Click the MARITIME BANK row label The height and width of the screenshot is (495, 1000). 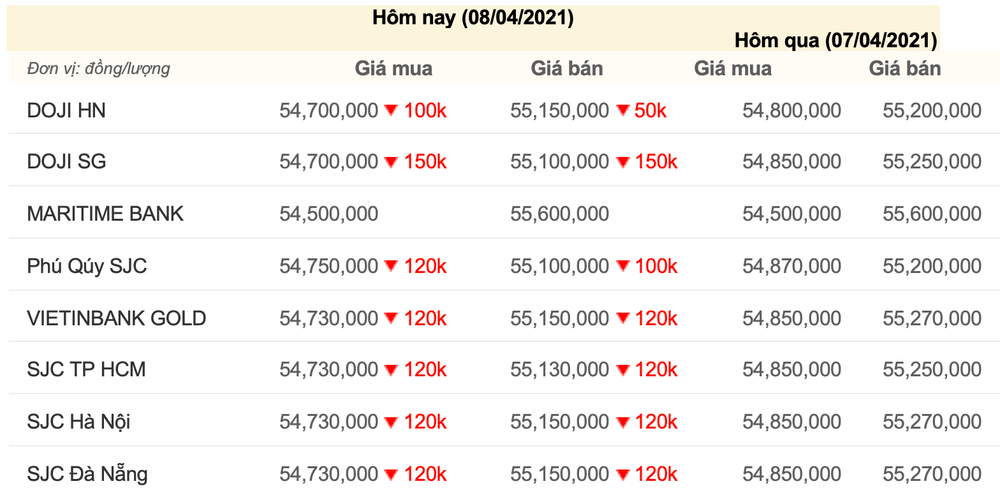click(105, 214)
